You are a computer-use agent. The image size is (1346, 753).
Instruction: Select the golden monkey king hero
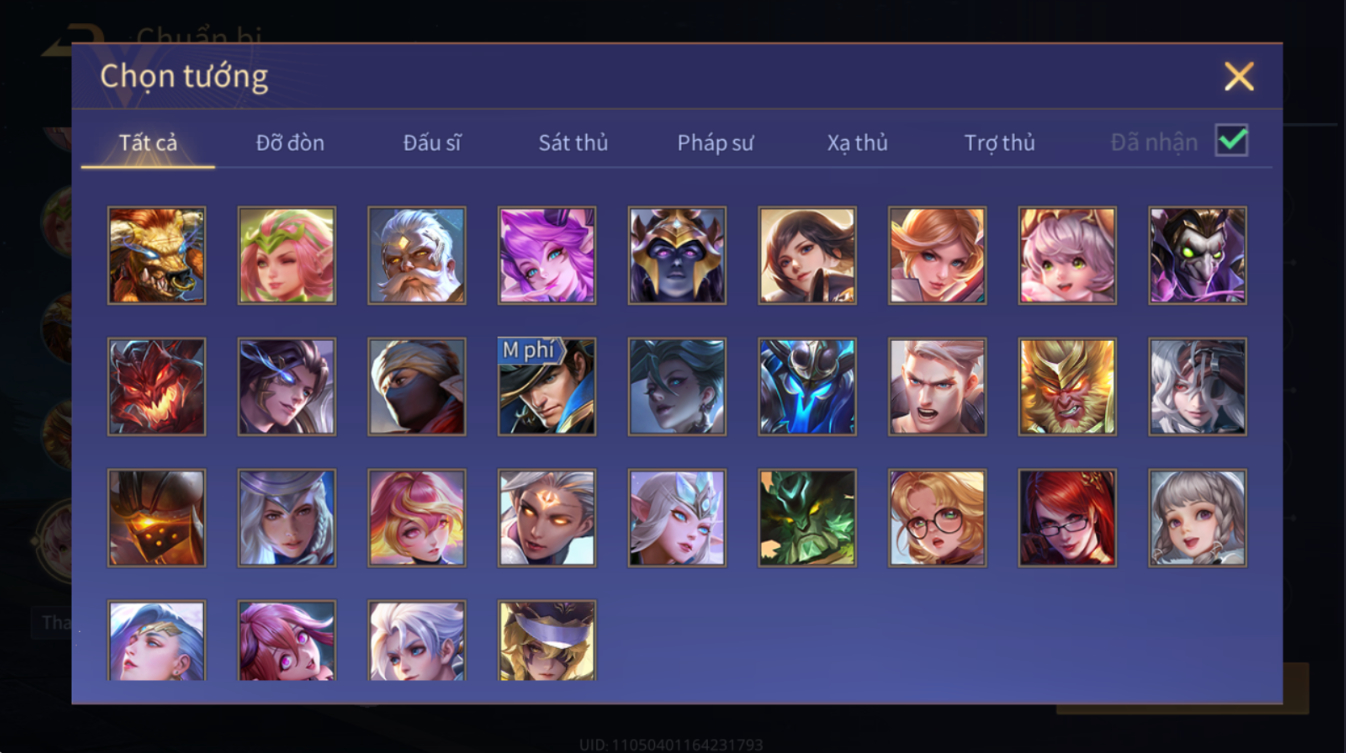[1067, 386]
